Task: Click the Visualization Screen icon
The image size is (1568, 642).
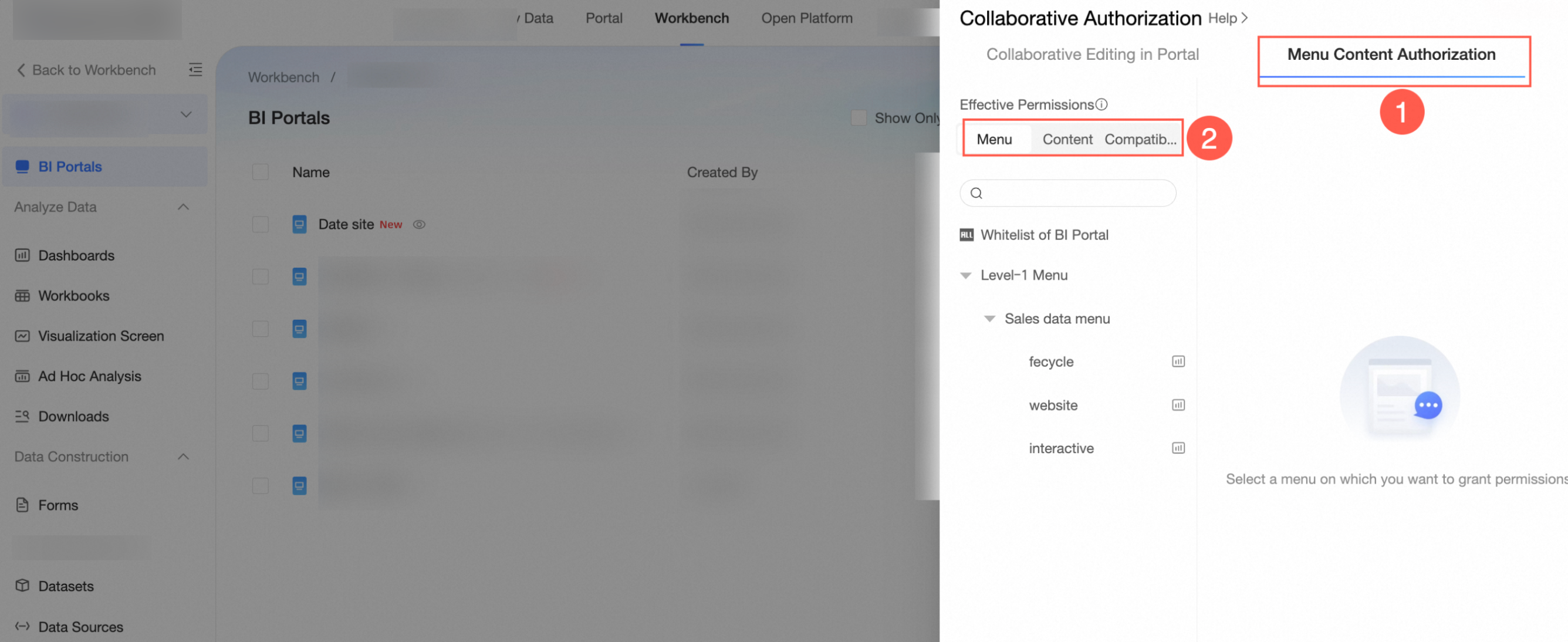Action: click(x=22, y=336)
